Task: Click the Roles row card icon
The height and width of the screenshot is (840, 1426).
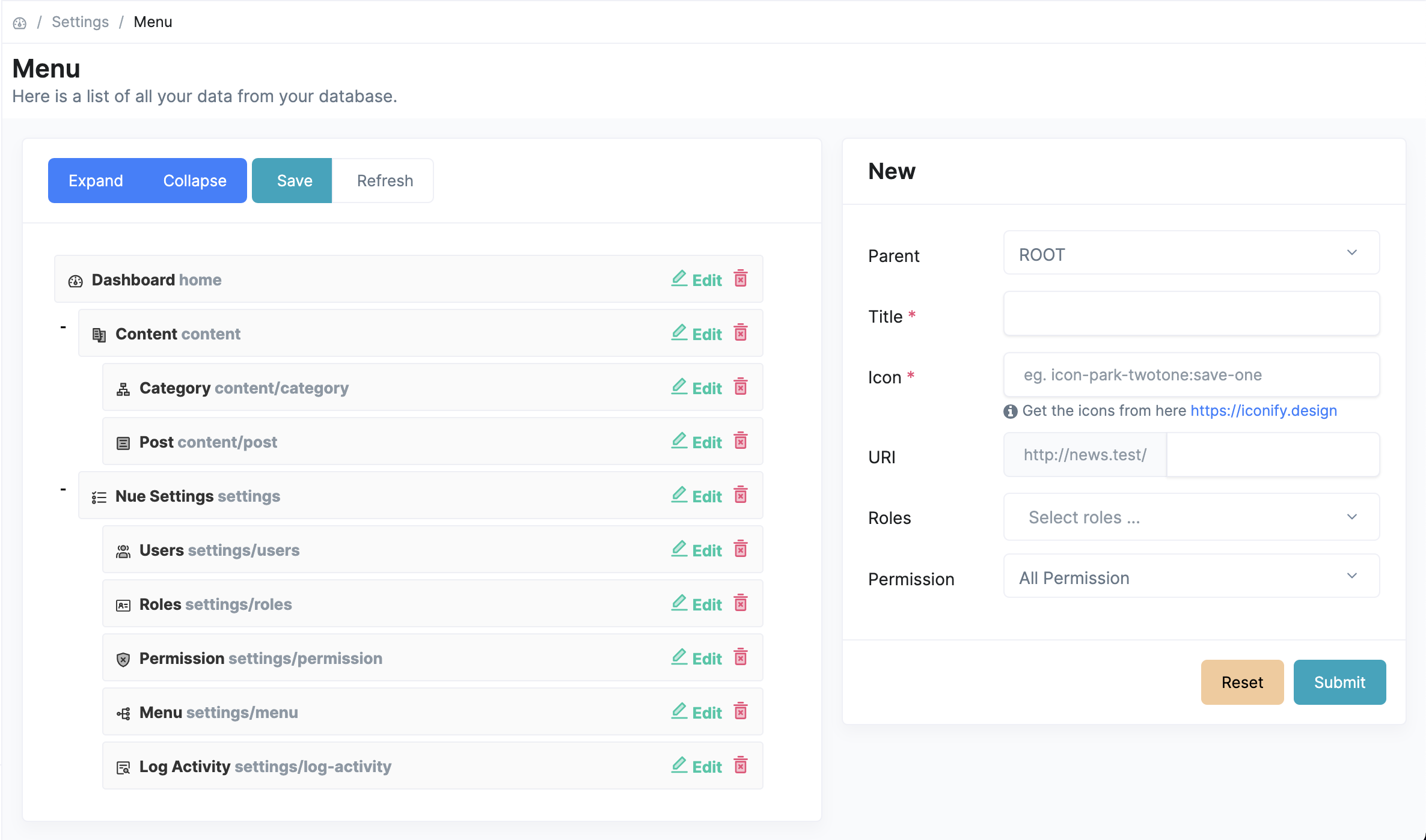Action: pyautogui.click(x=123, y=605)
